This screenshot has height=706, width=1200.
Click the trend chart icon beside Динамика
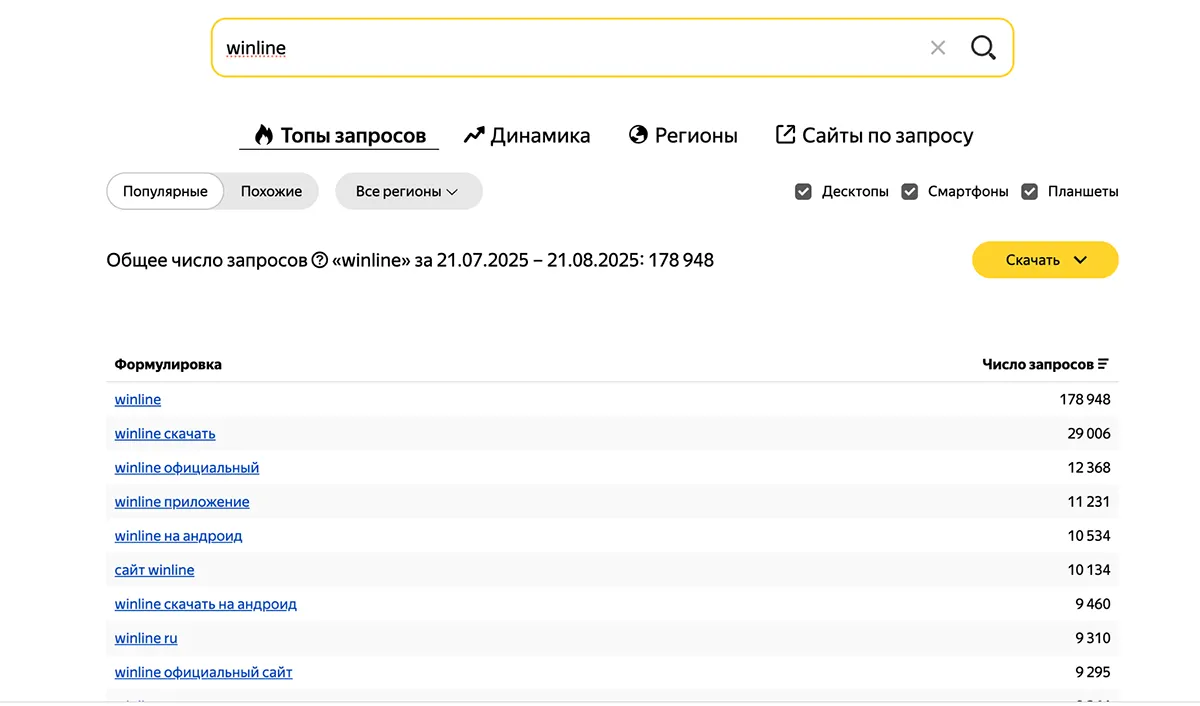pyautogui.click(x=472, y=134)
